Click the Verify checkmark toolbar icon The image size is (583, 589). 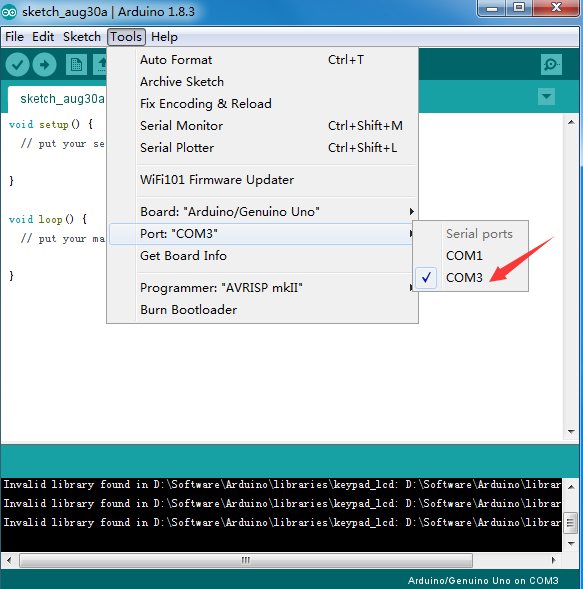(17, 65)
